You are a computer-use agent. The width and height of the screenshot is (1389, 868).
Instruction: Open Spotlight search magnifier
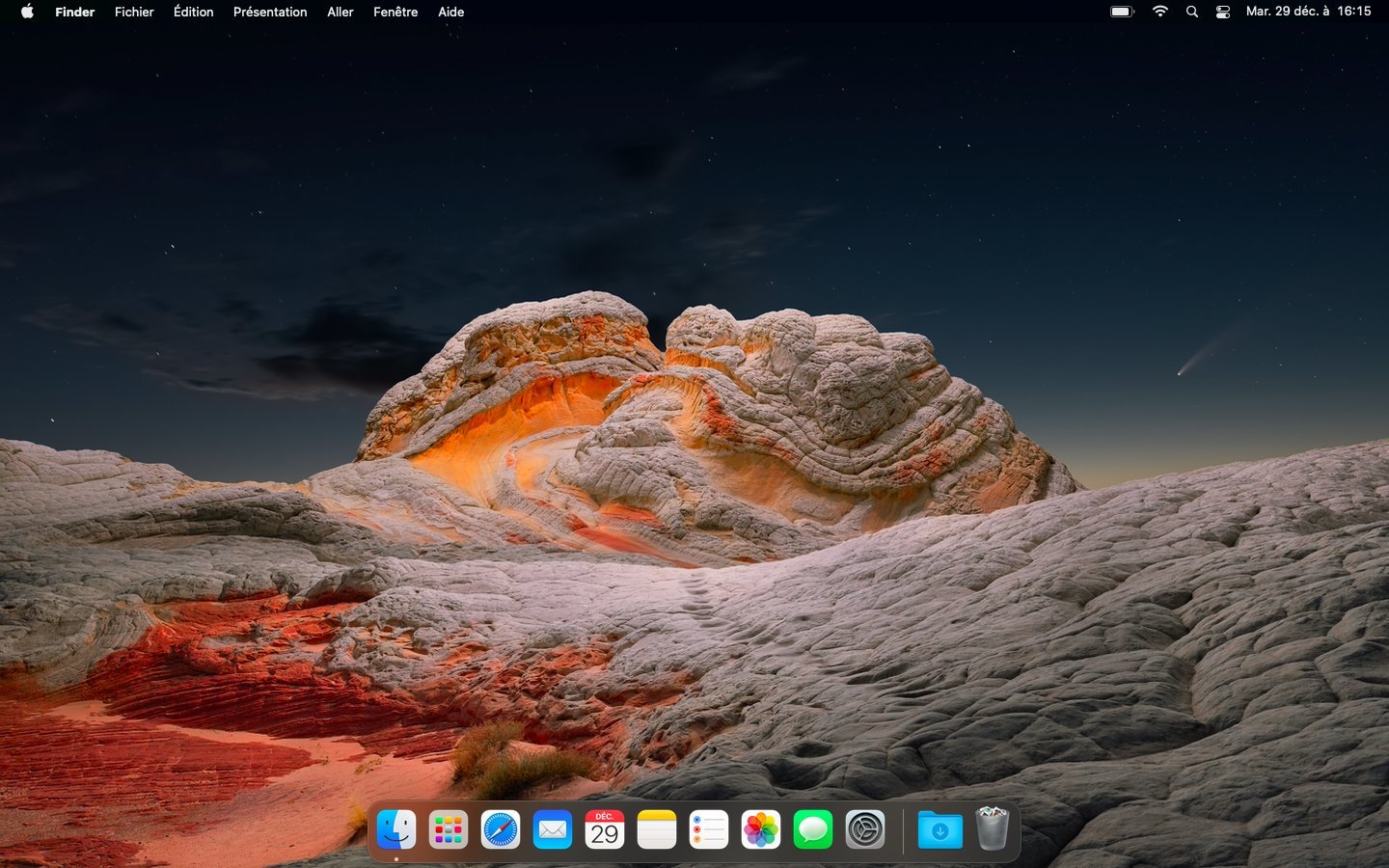coord(1192,12)
